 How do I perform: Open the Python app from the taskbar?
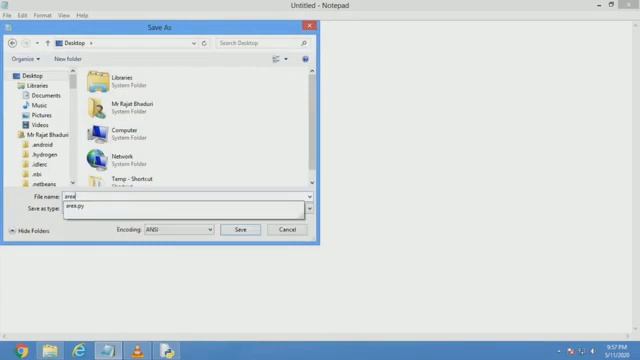(167, 351)
